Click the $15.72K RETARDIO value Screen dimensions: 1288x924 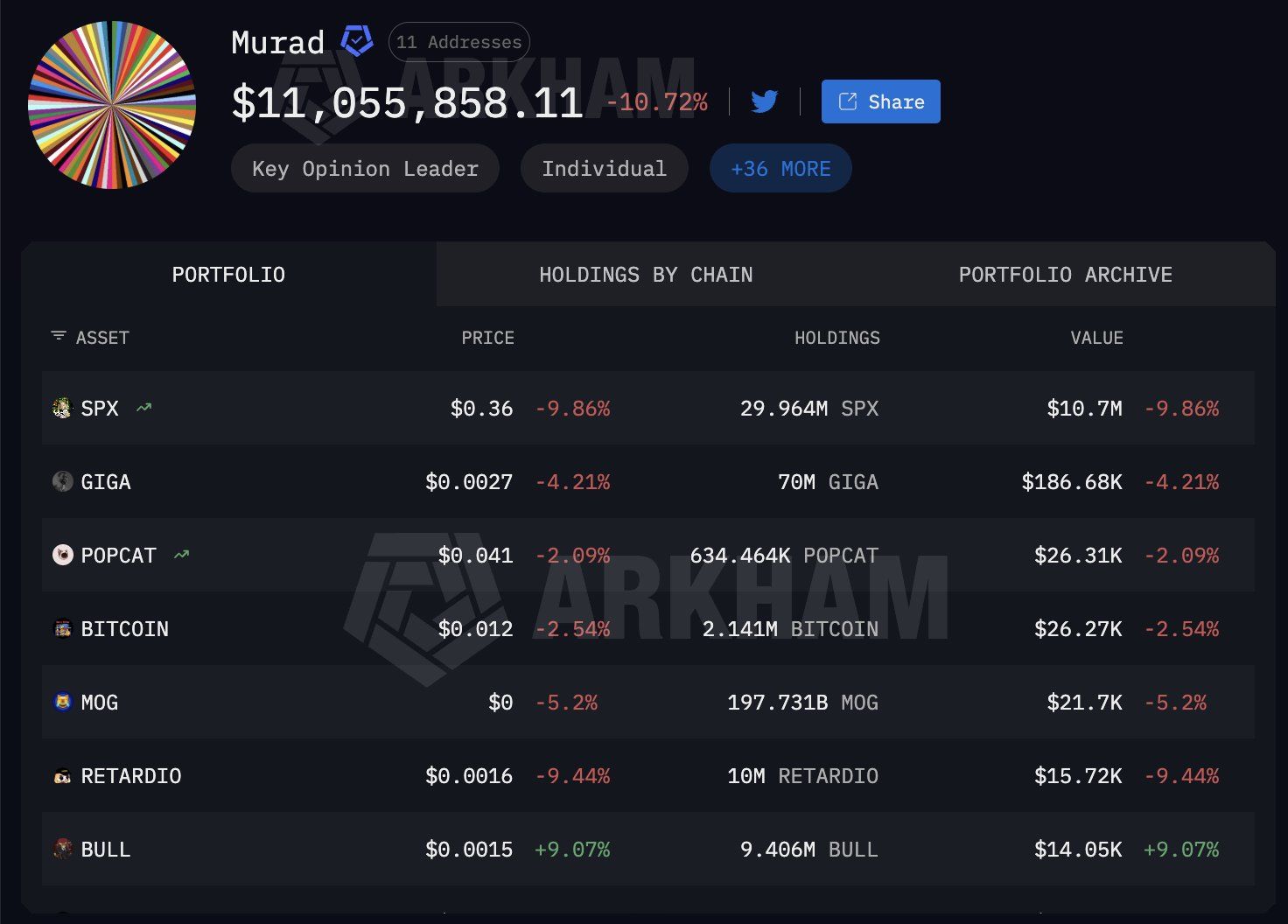click(1078, 775)
